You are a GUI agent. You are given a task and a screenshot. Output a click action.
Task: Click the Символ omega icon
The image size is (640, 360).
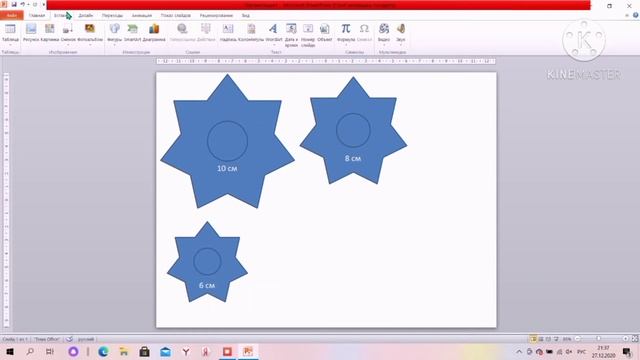364,29
